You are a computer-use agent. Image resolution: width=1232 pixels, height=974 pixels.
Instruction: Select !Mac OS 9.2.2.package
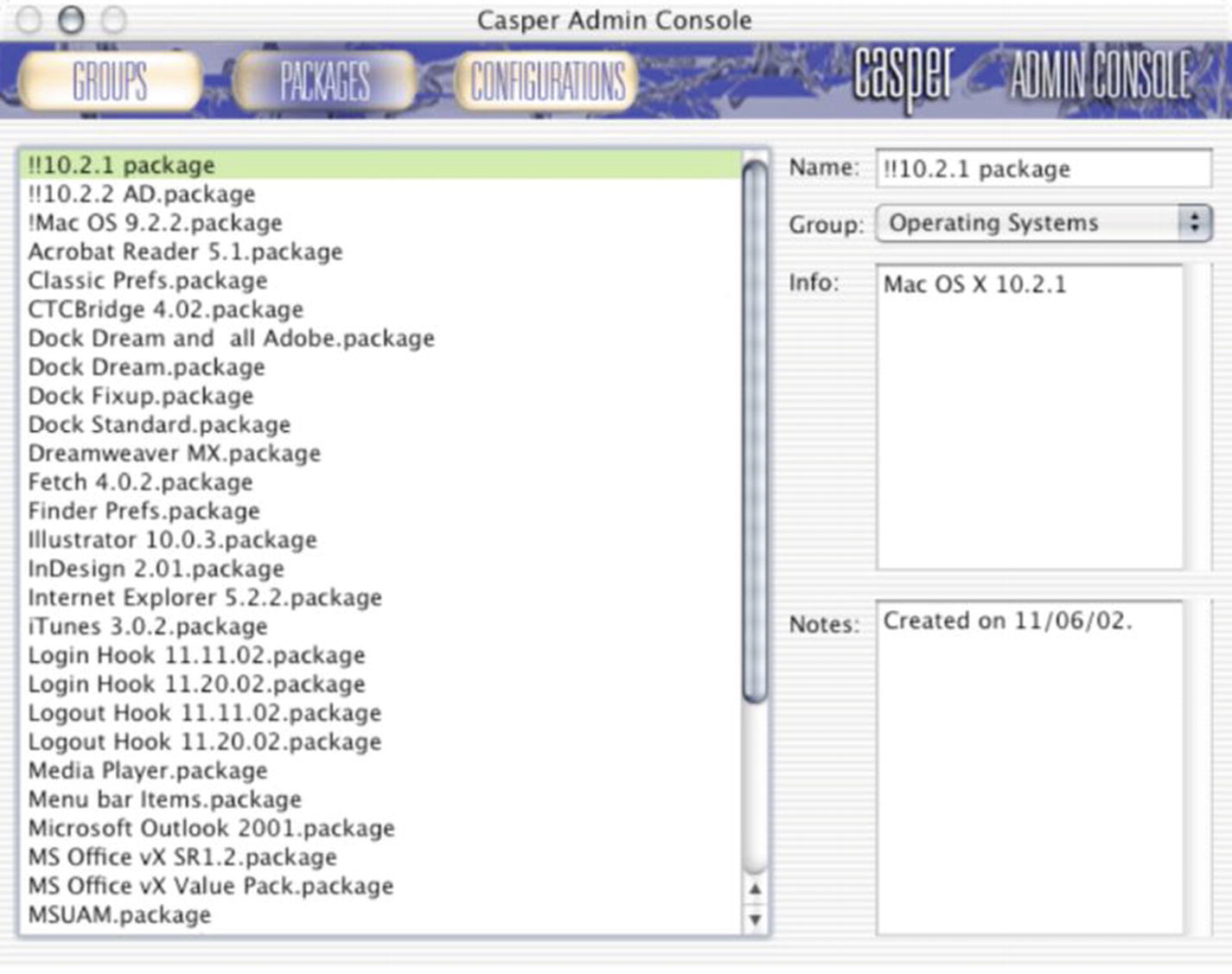tap(380, 223)
